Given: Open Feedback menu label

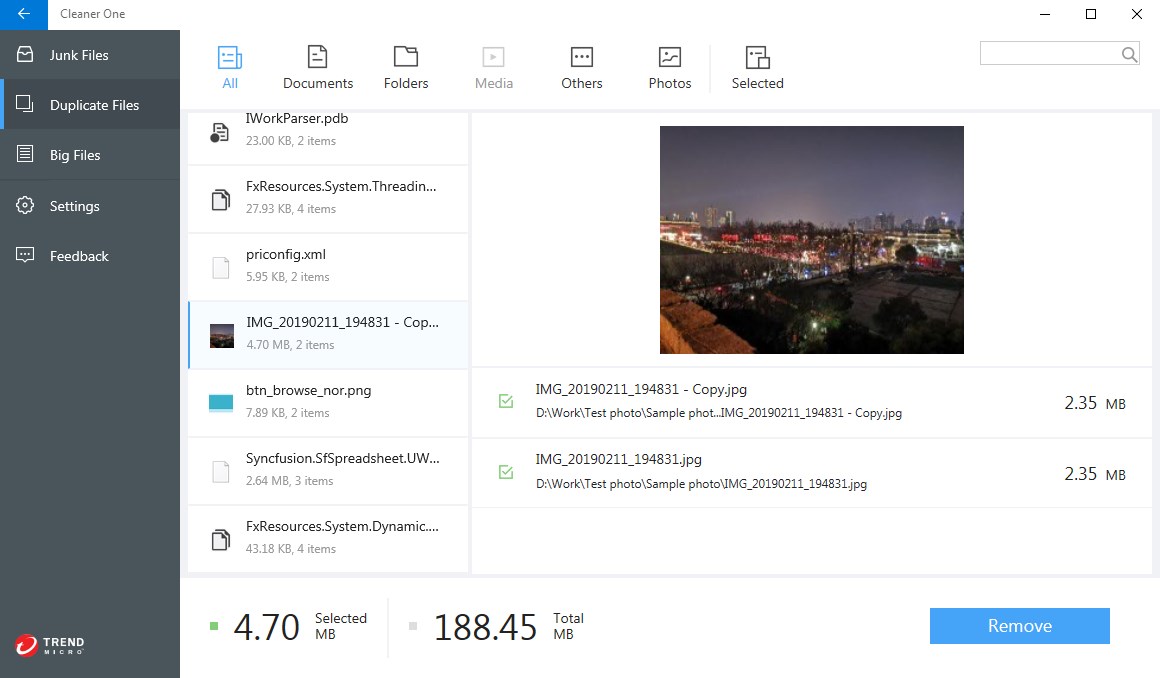Looking at the screenshot, I should pyautogui.click(x=79, y=256).
